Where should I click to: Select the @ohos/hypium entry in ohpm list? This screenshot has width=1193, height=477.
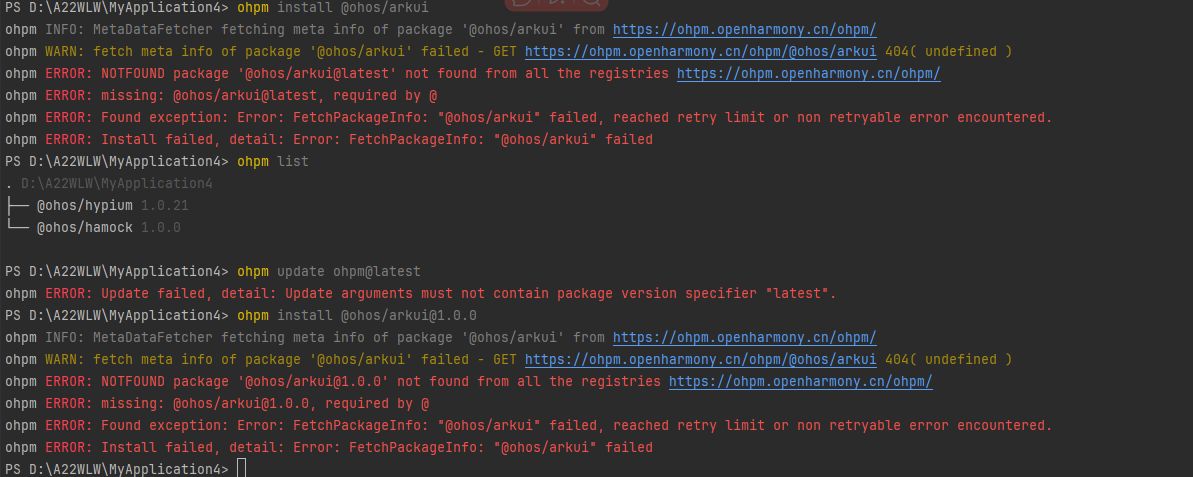pos(84,205)
